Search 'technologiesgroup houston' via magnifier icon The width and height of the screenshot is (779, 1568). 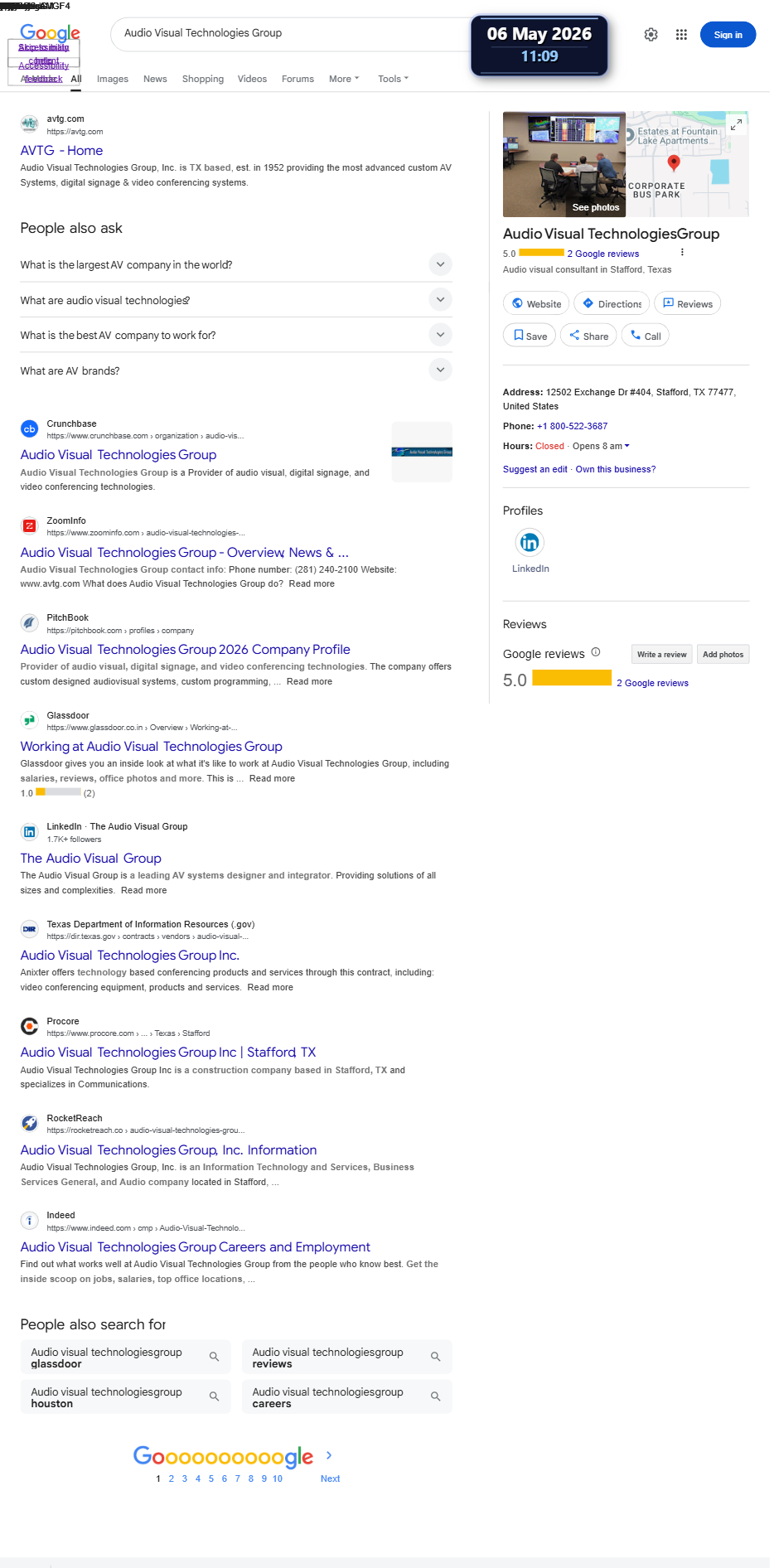214,1396
